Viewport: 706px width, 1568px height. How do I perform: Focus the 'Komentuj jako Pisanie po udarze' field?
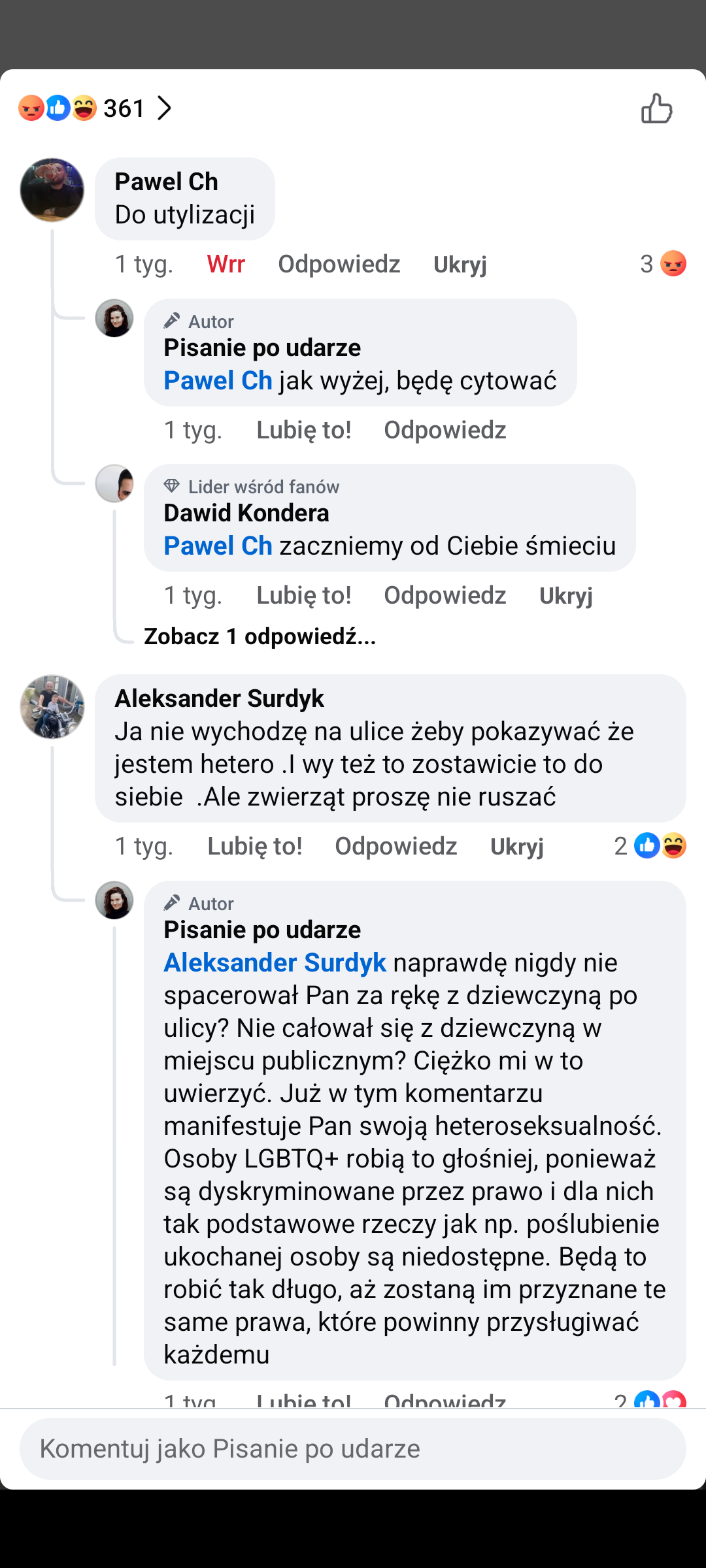353,1448
